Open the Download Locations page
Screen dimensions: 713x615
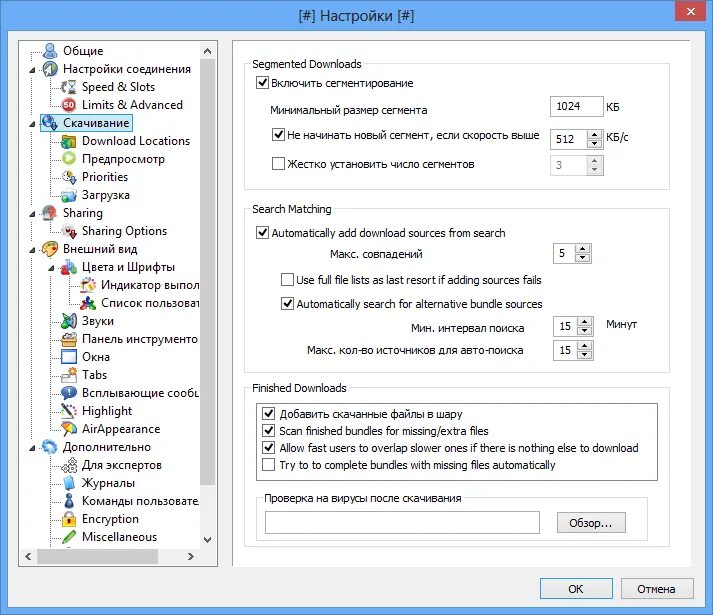tap(136, 141)
